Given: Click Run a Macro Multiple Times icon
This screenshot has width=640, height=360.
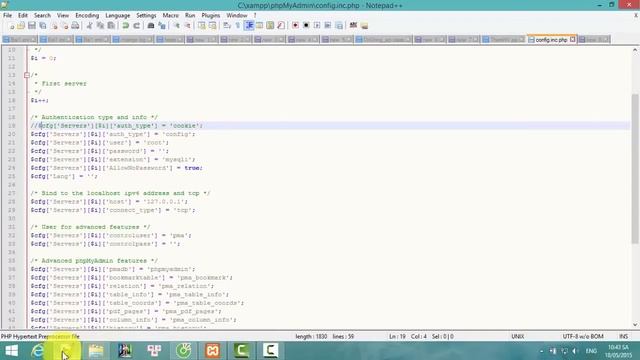Looking at the screenshot, I should coord(328,26).
